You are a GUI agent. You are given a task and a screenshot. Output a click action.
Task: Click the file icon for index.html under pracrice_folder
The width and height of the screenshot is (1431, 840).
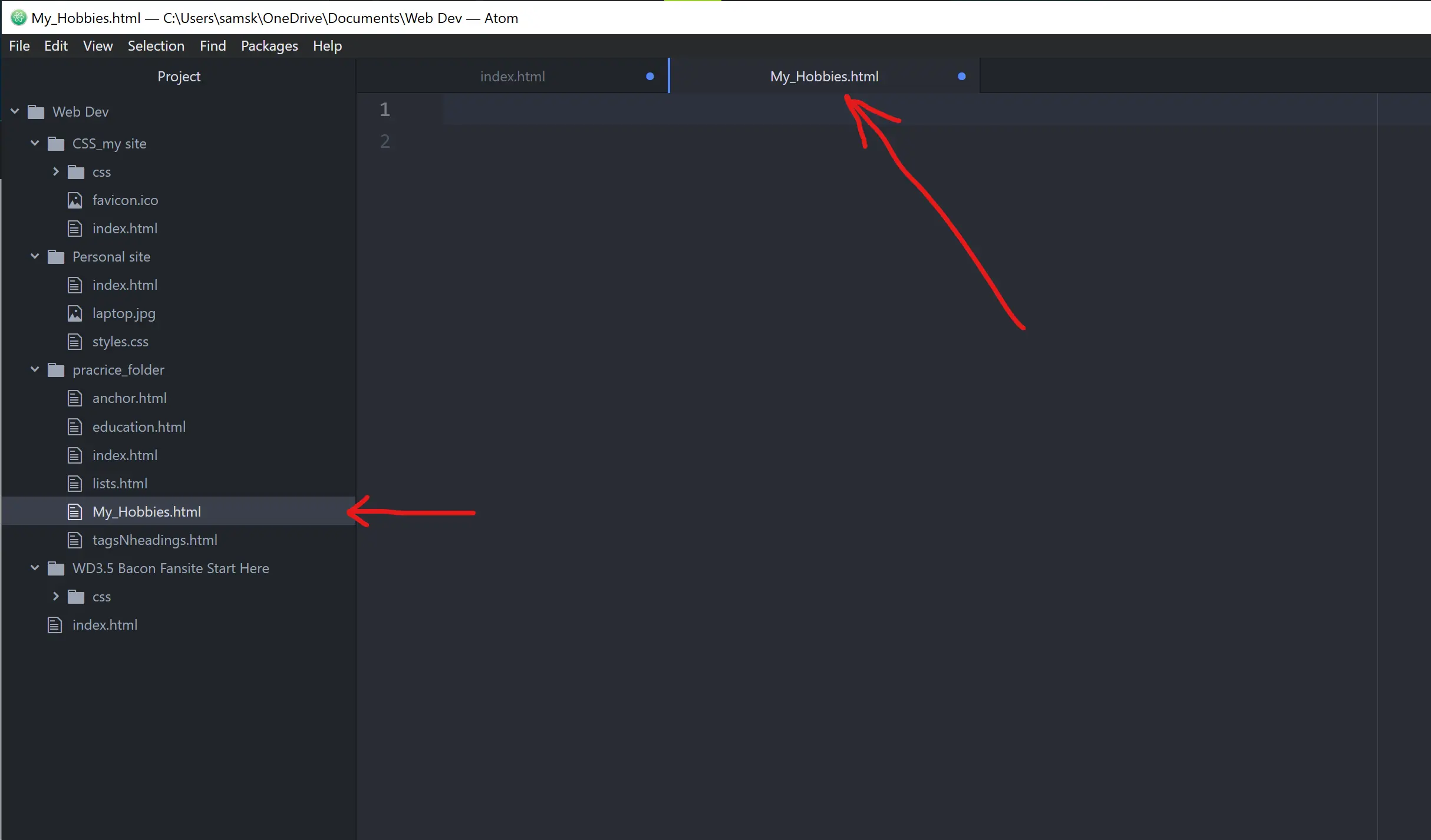(75, 455)
